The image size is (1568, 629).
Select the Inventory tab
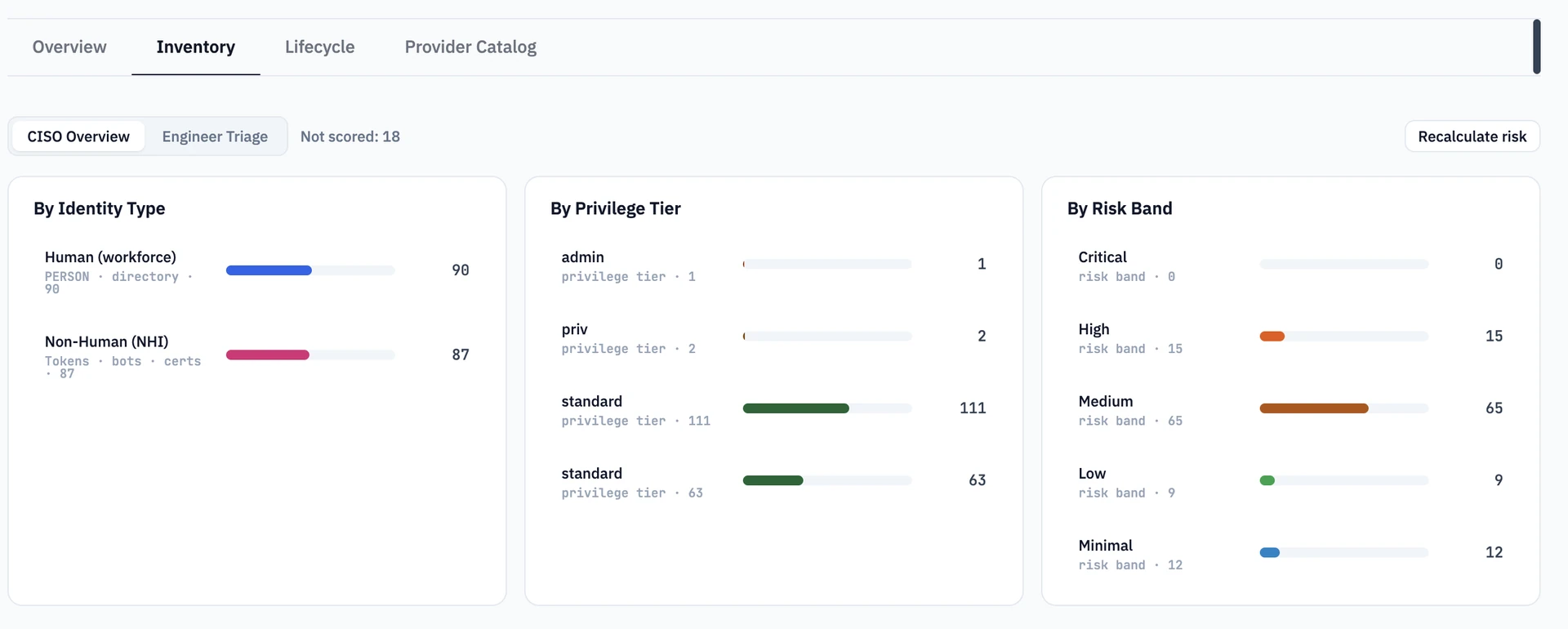[x=196, y=47]
